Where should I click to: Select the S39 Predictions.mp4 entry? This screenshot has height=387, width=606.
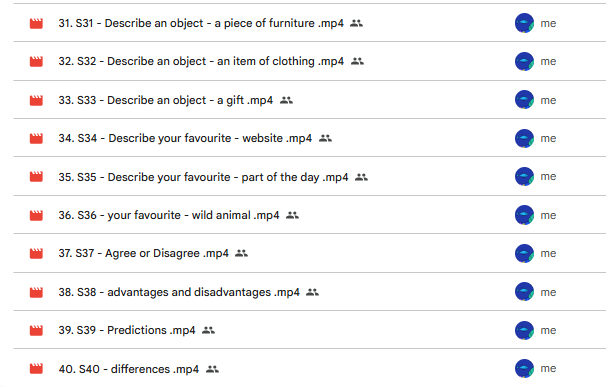pos(127,330)
